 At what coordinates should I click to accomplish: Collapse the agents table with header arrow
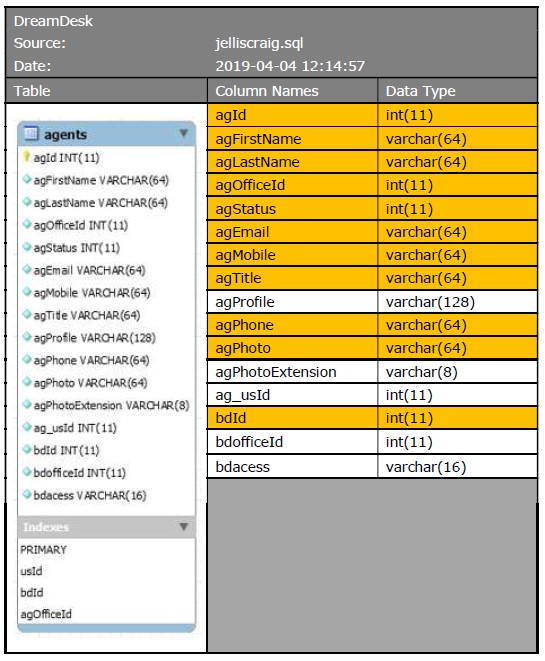pyautogui.click(x=183, y=134)
